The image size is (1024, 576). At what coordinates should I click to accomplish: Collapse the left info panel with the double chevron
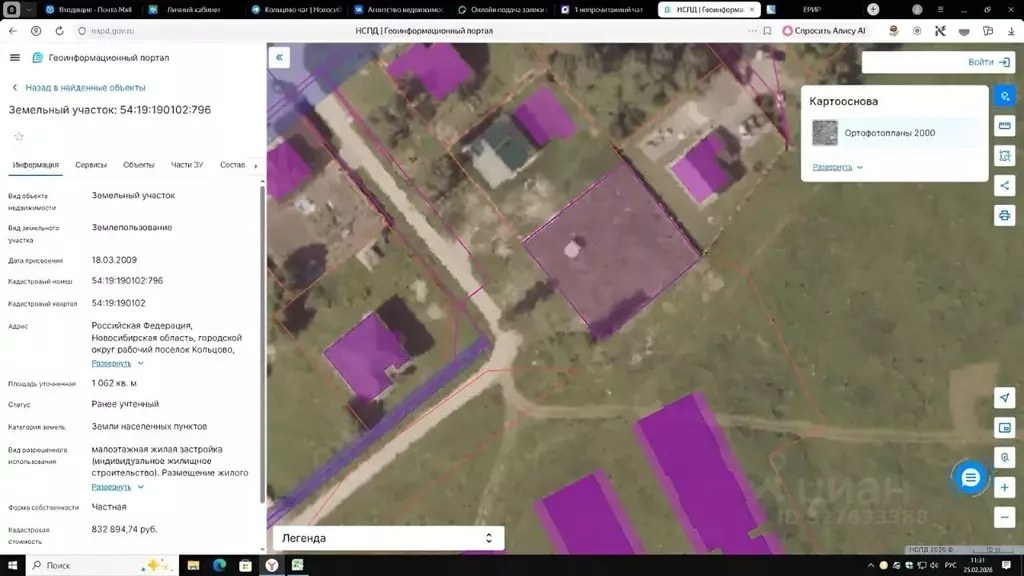[x=279, y=58]
